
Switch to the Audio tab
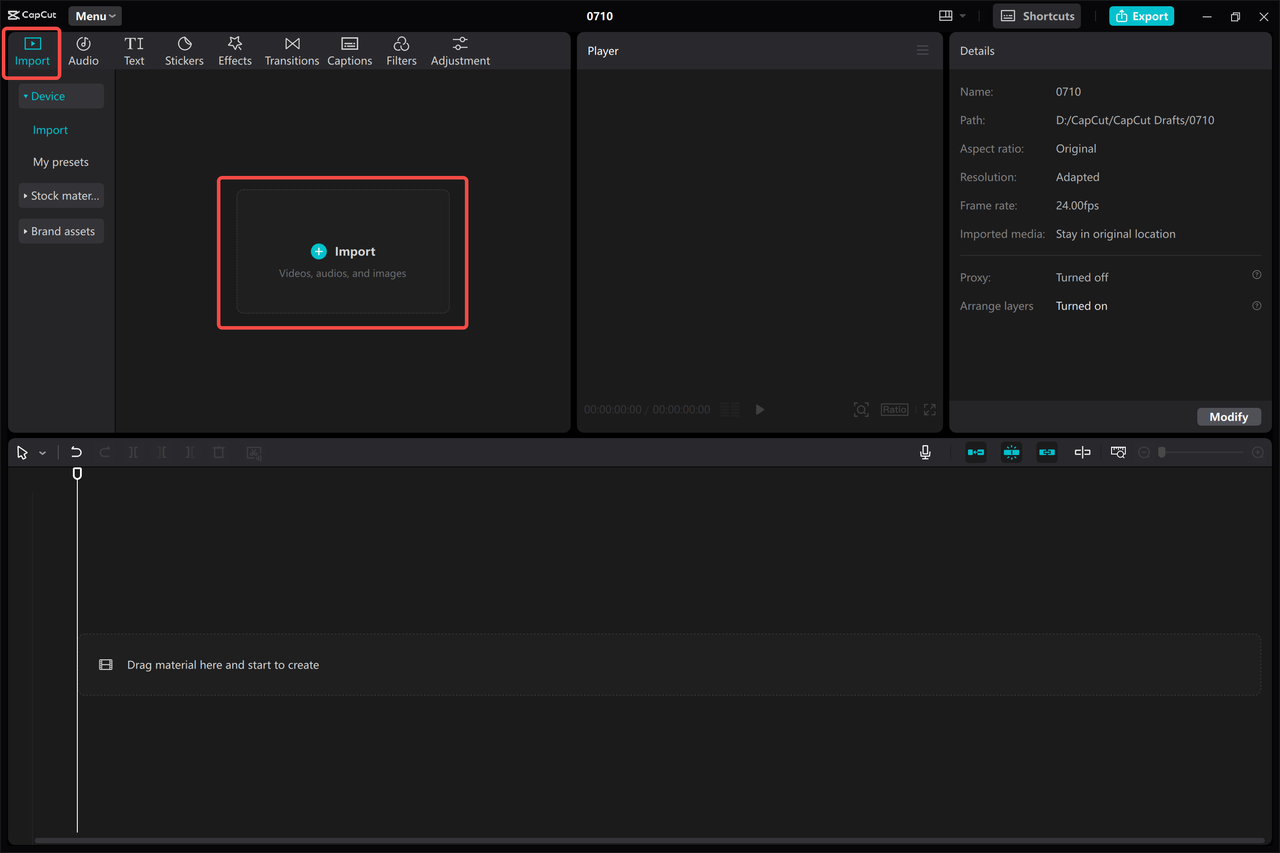[83, 50]
